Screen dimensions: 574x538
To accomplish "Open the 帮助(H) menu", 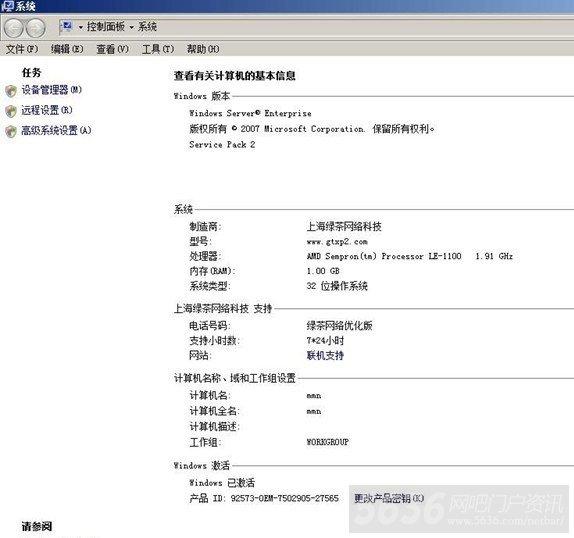I will coord(203,49).
